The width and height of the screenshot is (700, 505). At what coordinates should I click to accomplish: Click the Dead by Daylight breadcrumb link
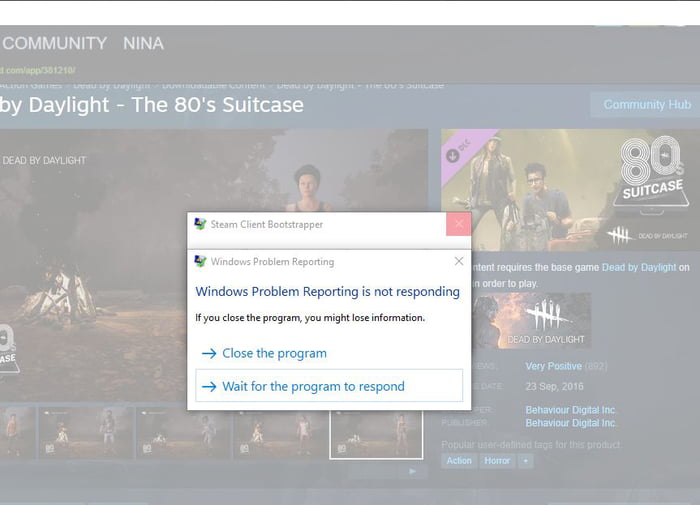[112, 85]
